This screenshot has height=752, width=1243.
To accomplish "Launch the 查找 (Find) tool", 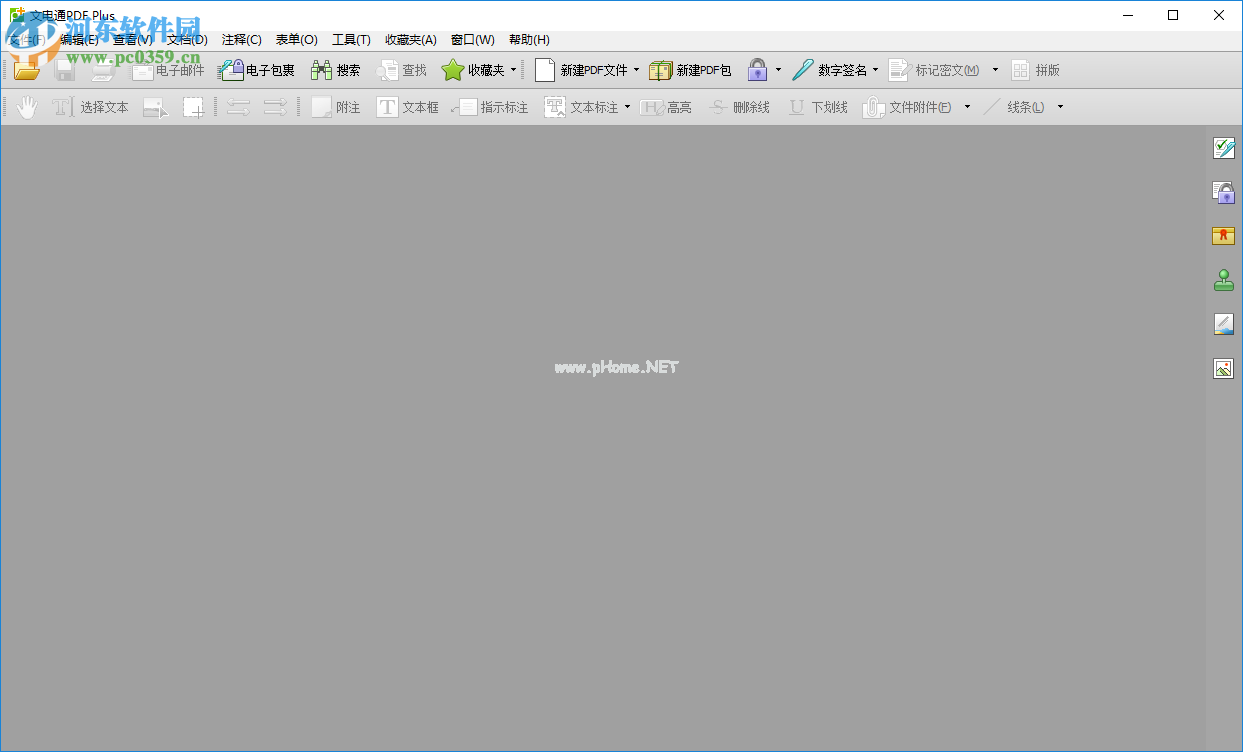I will [401, 70].
